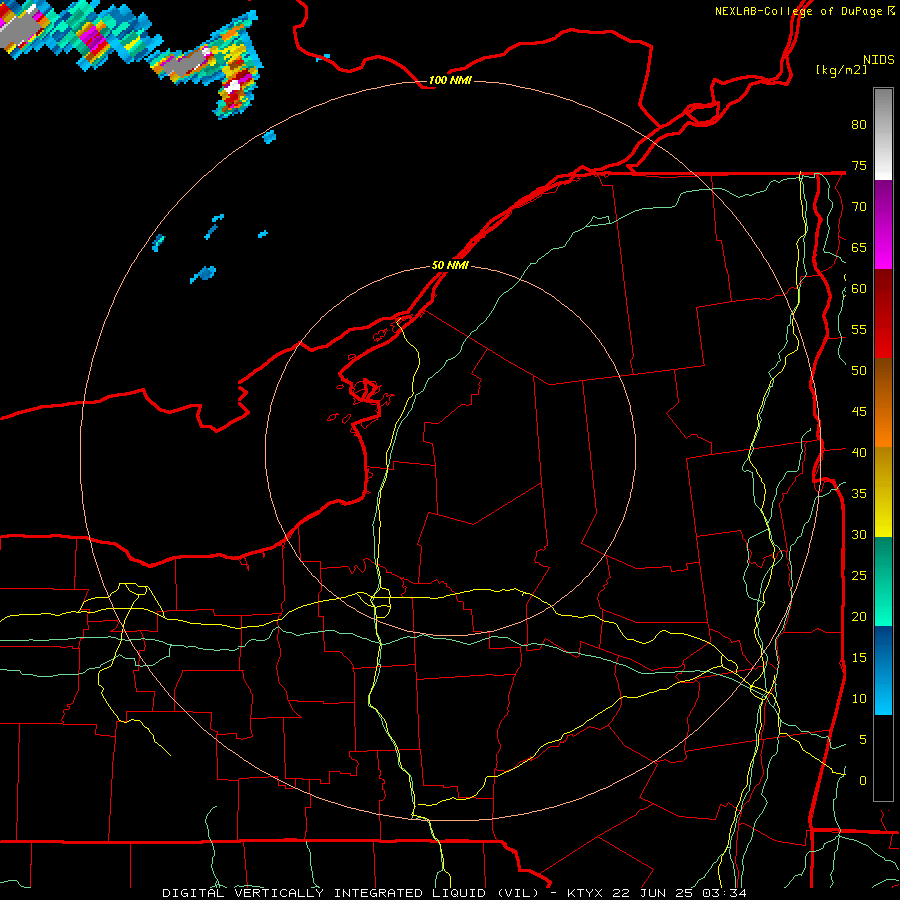Click the gray-white top segment of color scale
900x900 pixels.
pyautogui.click(x=883, y=134)
